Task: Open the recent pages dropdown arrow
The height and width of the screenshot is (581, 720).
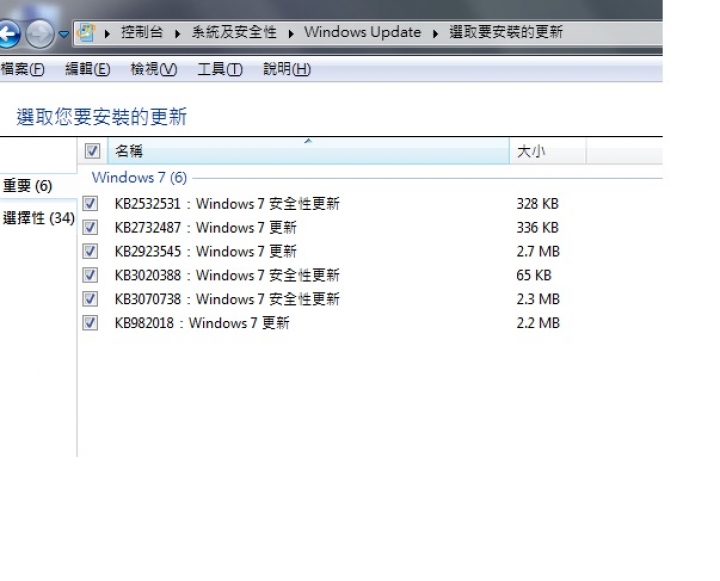Action: 64,34
